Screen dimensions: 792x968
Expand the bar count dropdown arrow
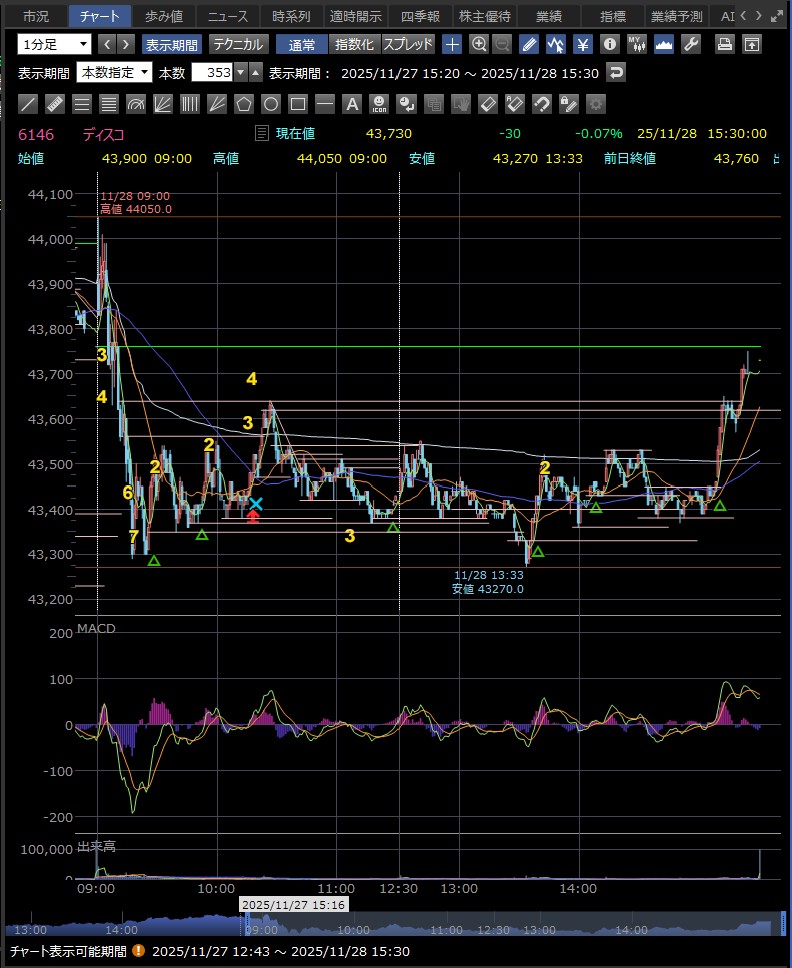tap(240, 73)
